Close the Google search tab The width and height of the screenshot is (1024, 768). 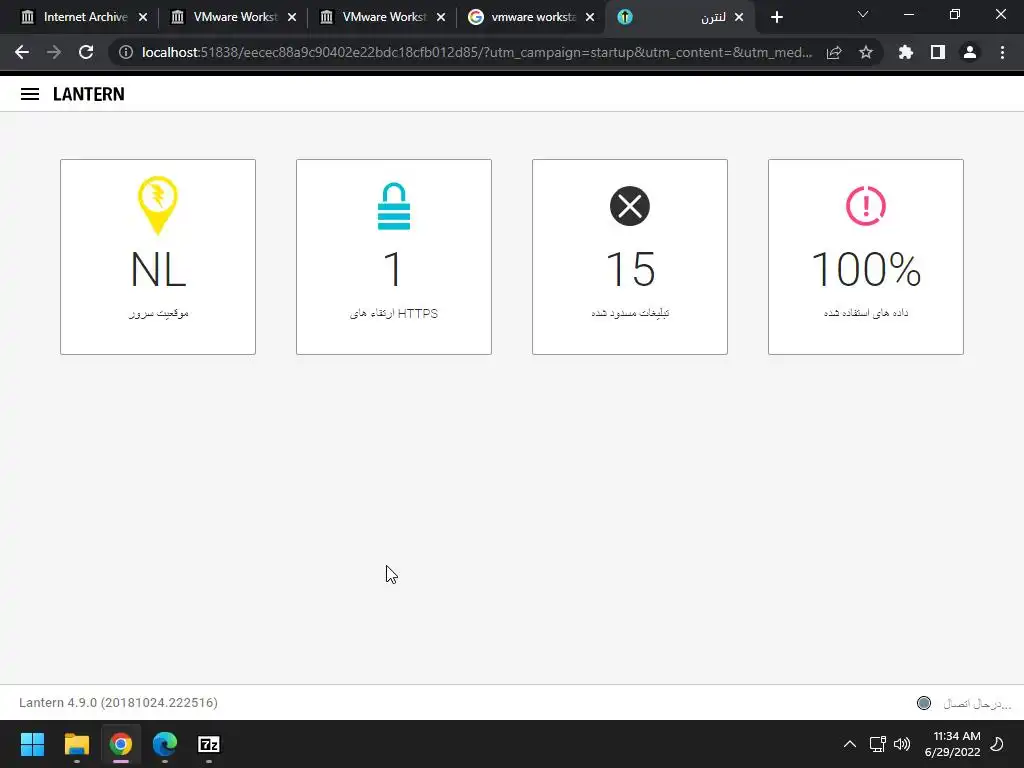(590, 18)
